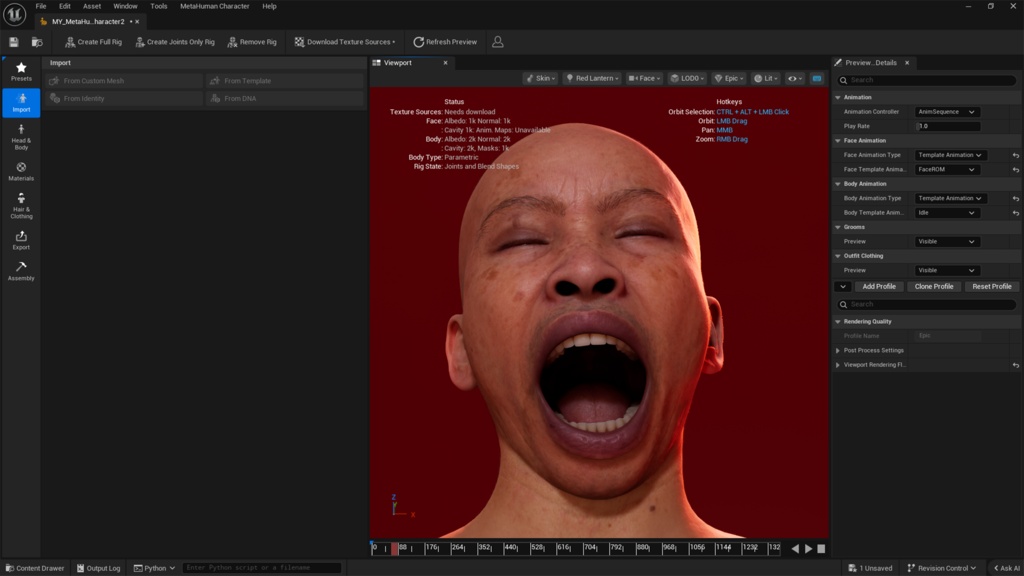The height and width of the screenshot is (576, 1024).
Task: Open the Body Template Animation Idle dropdown
Action: coord(946,212)
